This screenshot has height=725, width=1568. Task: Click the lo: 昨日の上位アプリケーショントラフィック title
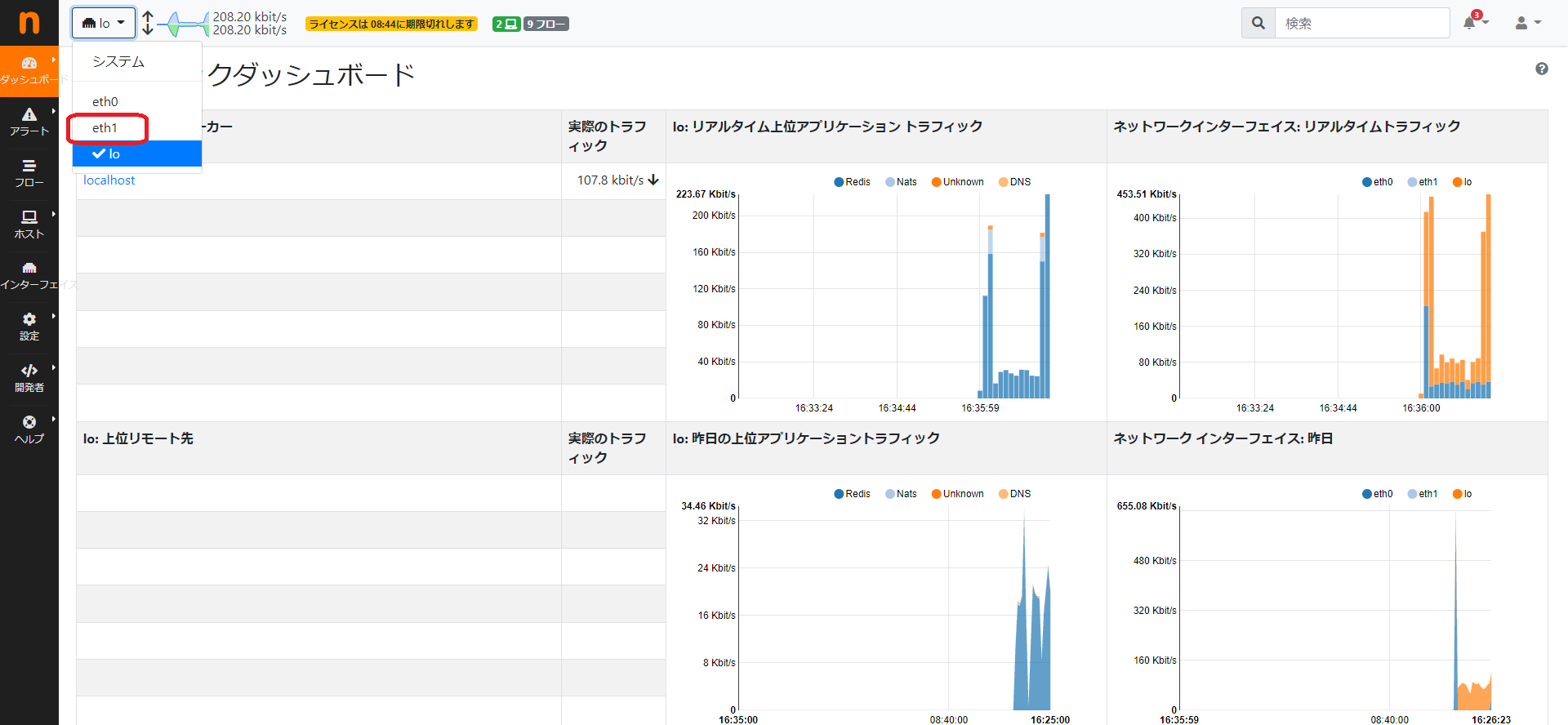pyautogui.click(x=806, y=438)
